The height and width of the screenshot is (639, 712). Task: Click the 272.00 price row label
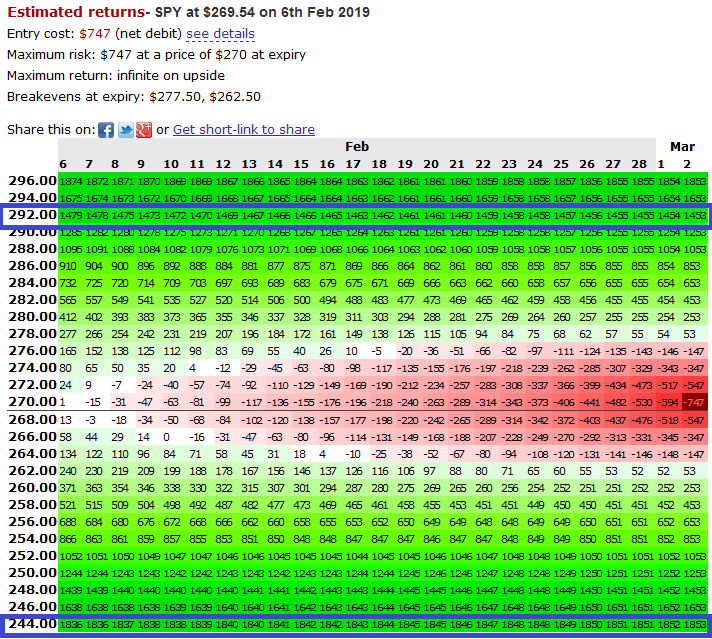pyautogui.click(x=32, y=385)
